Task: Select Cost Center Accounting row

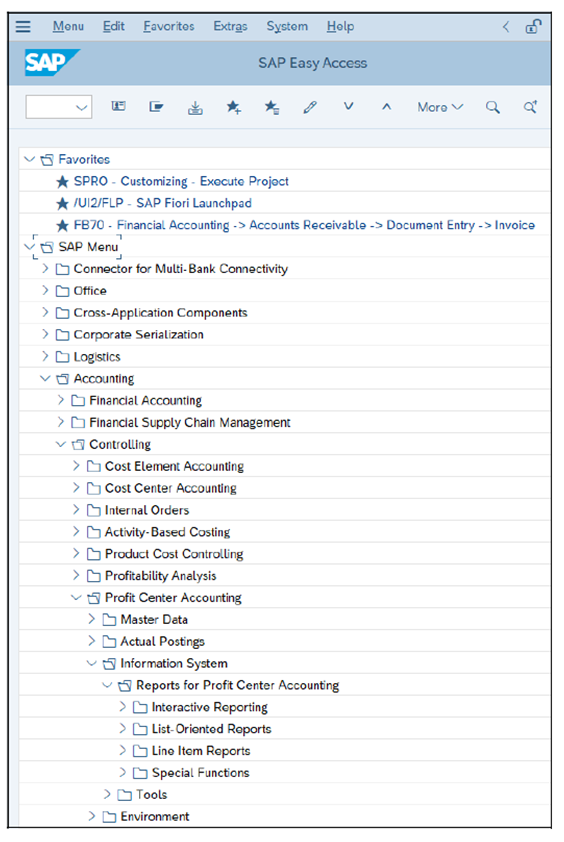Action: tap(284, 488)
